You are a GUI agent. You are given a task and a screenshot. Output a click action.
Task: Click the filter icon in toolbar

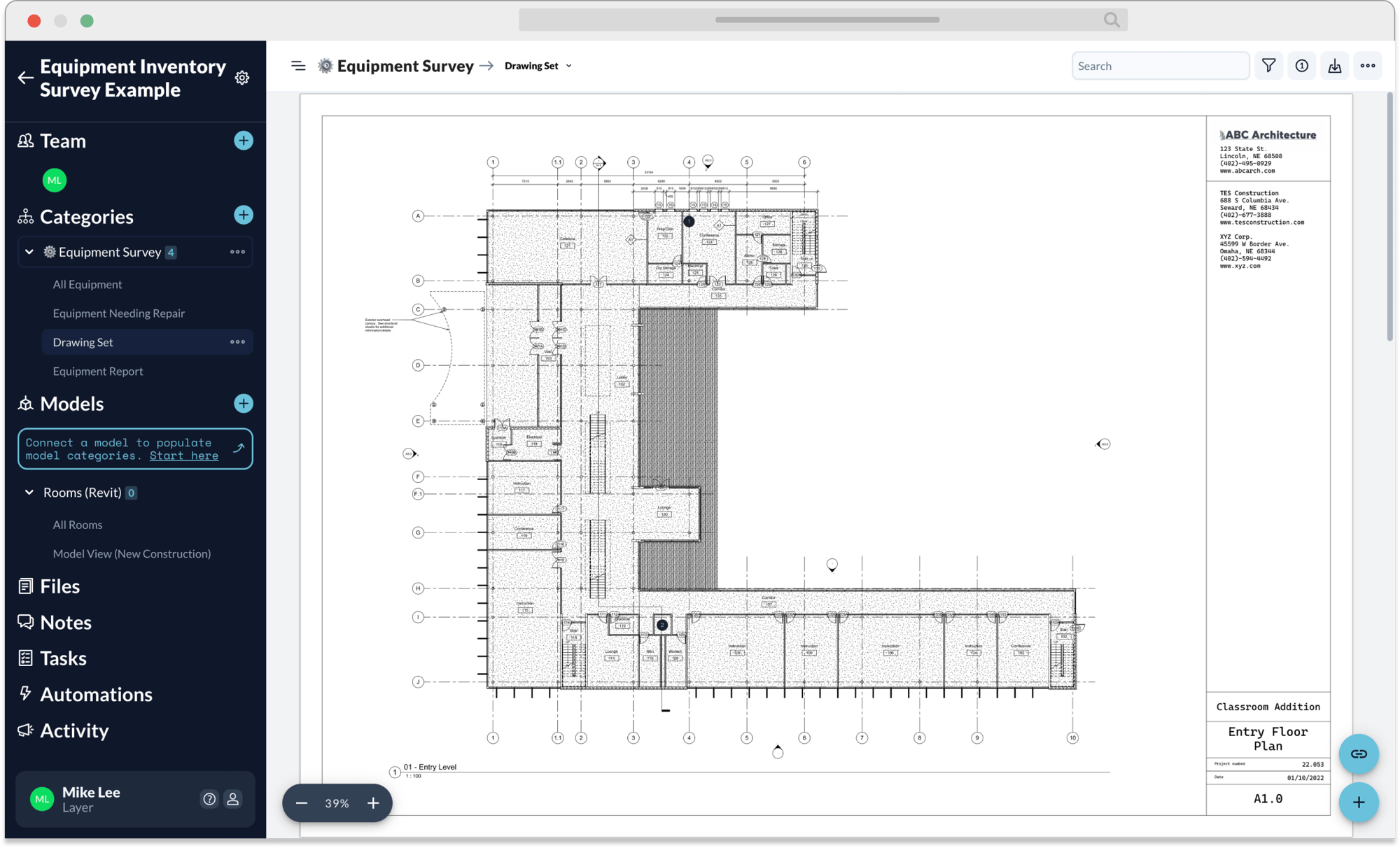pos(1268,65)
